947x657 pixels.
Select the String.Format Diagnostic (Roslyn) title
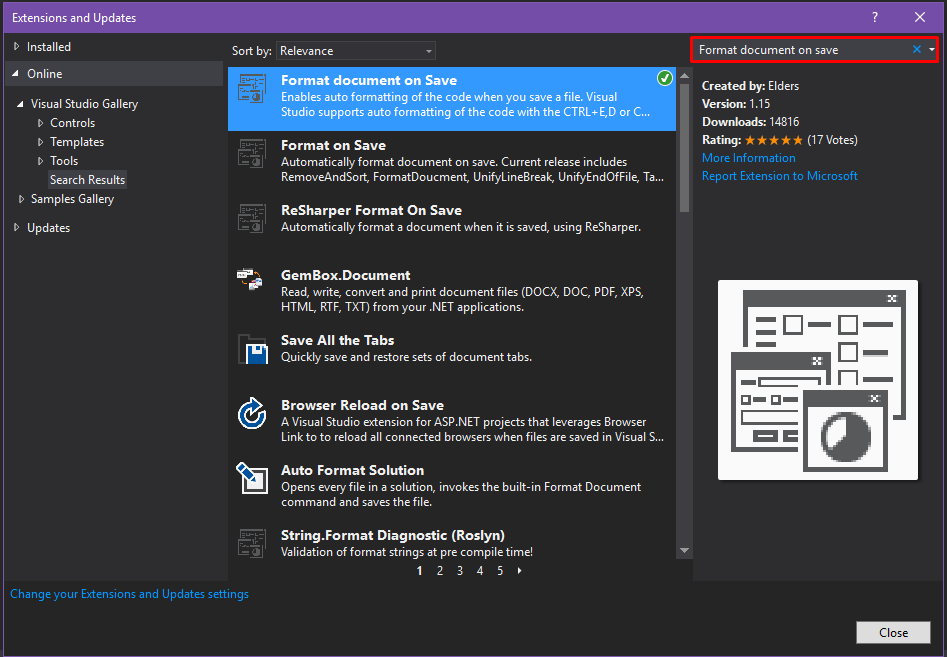393,536
